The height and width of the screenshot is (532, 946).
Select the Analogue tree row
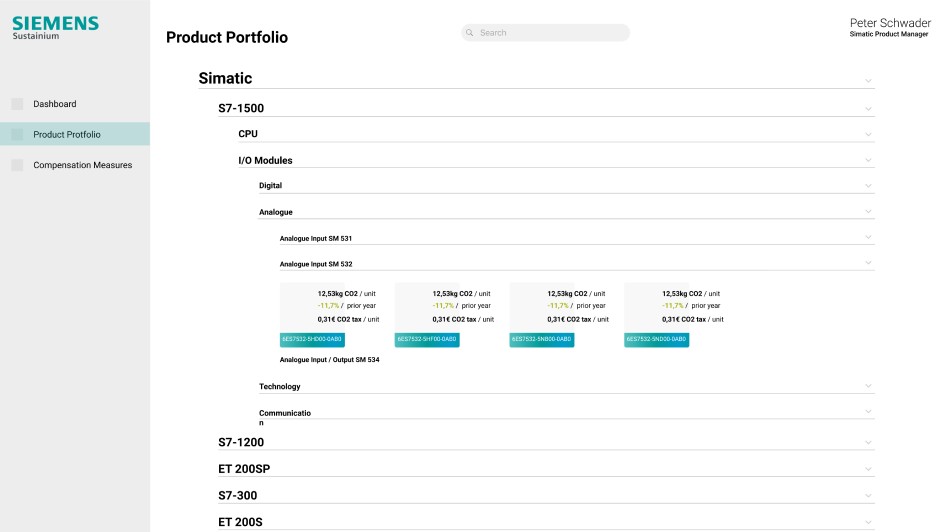[x=567, y=212]
